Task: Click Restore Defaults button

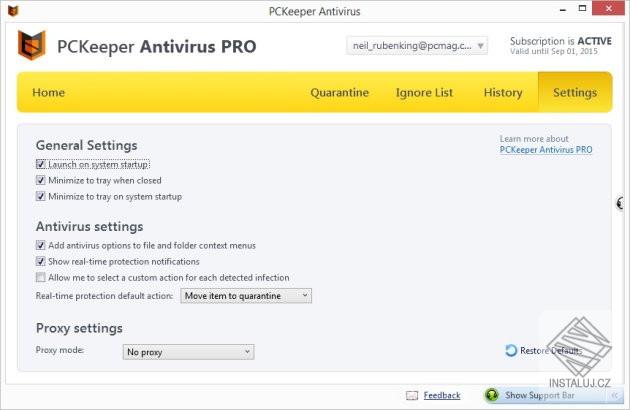Action: 544,351
